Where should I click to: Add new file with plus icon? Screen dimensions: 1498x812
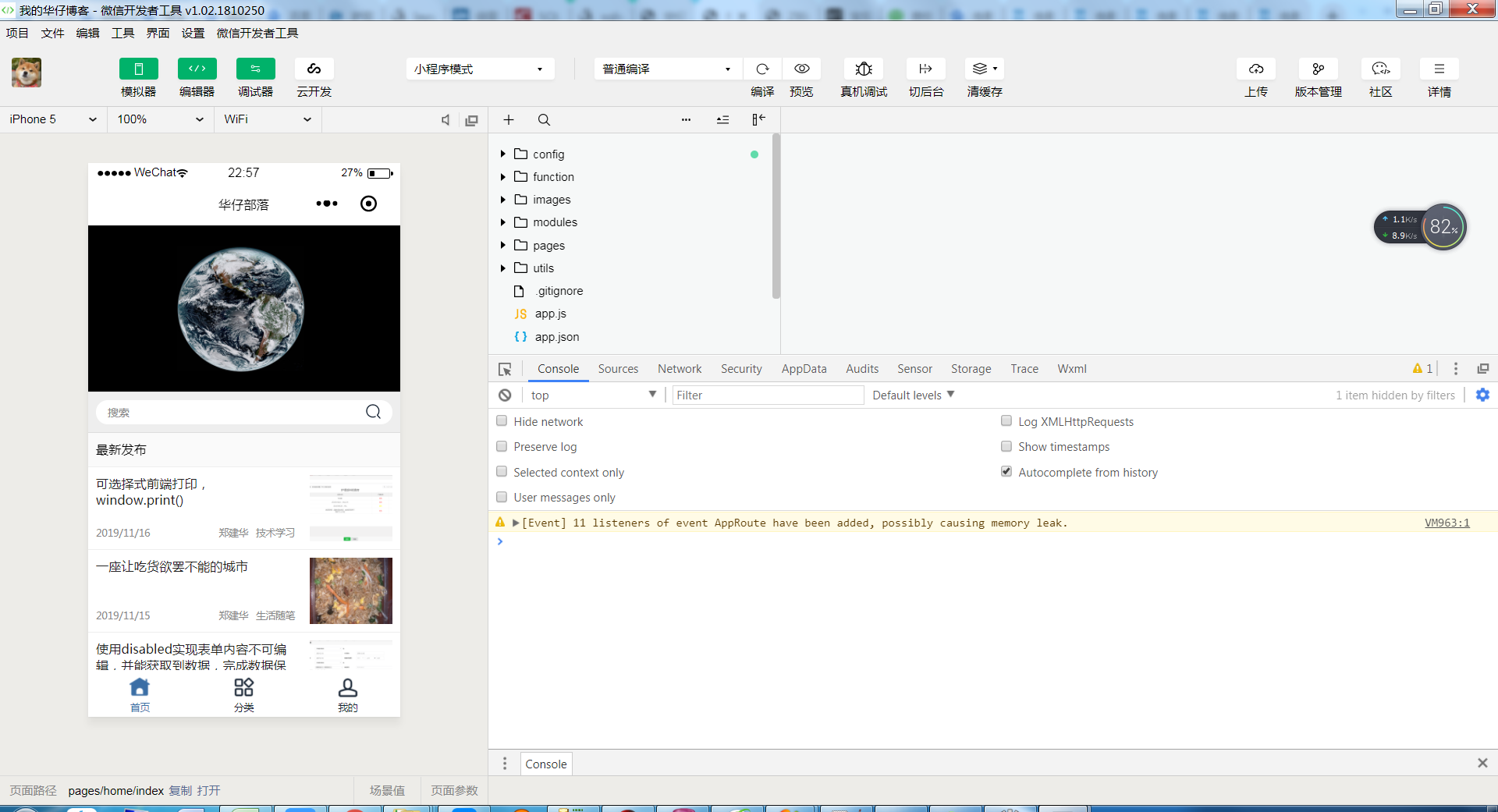tap(509, 120)
